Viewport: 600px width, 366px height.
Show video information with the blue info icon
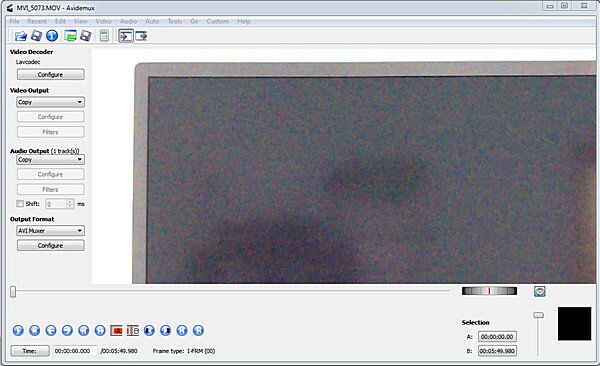tap(52, 36)
